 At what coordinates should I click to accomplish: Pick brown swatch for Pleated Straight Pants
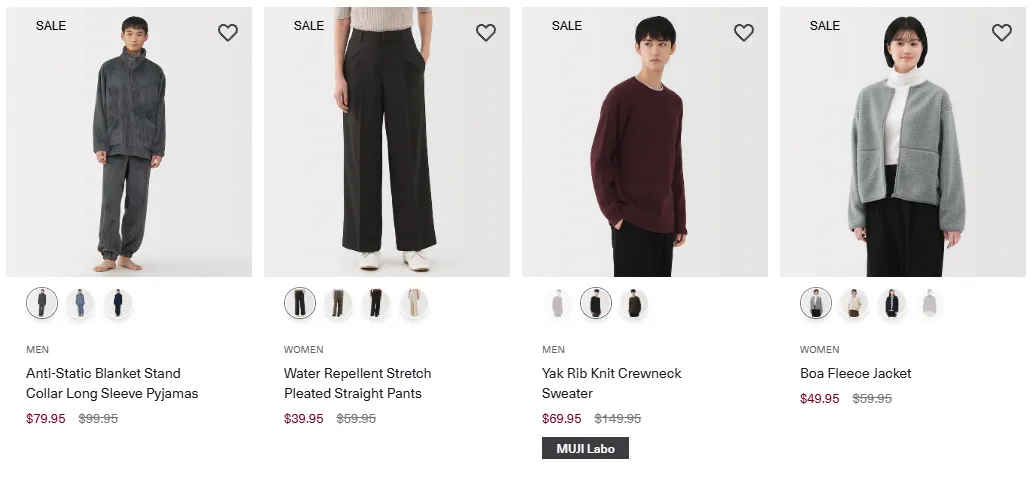point(338,303)
